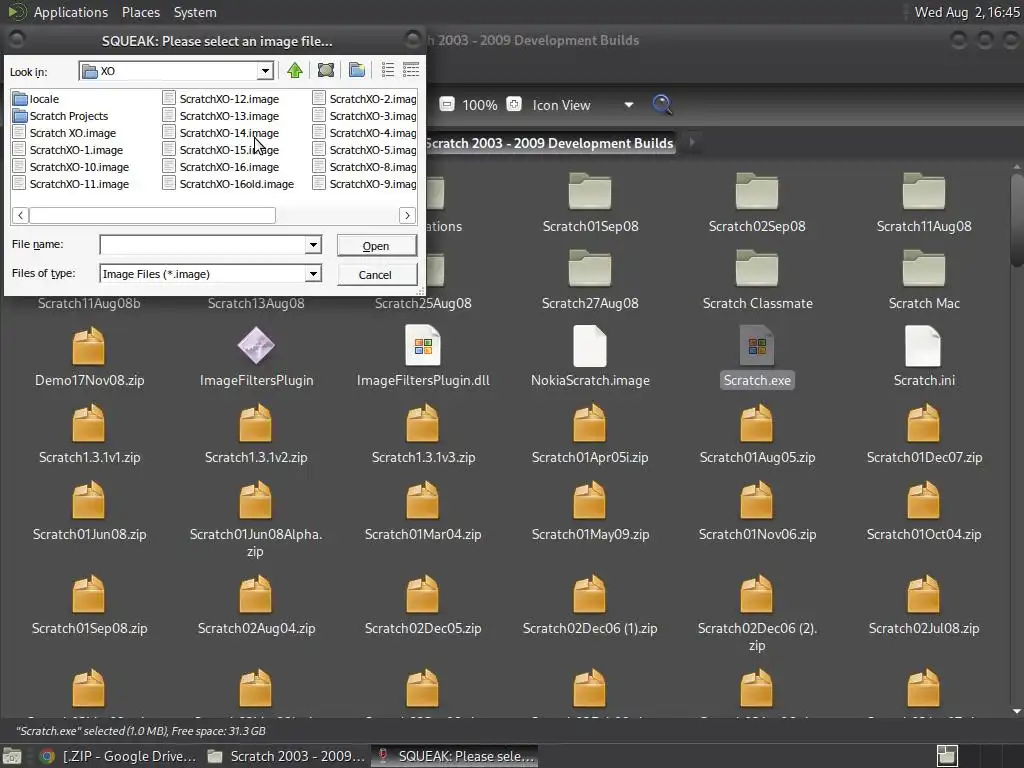The height and width of the screenshot is (768, 1024).
Task: Go up one folder level in dialog
Action: click(x=295, y=70)
